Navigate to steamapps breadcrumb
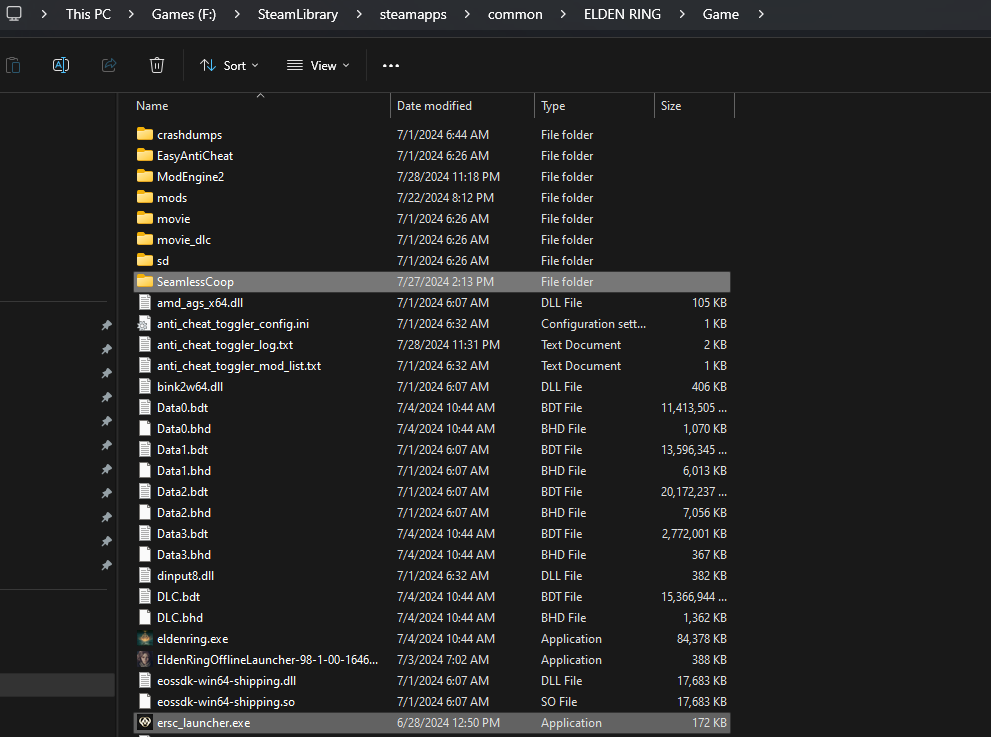Screen dimensions: 991x737 pyautogui.click(x=413, y=14)
